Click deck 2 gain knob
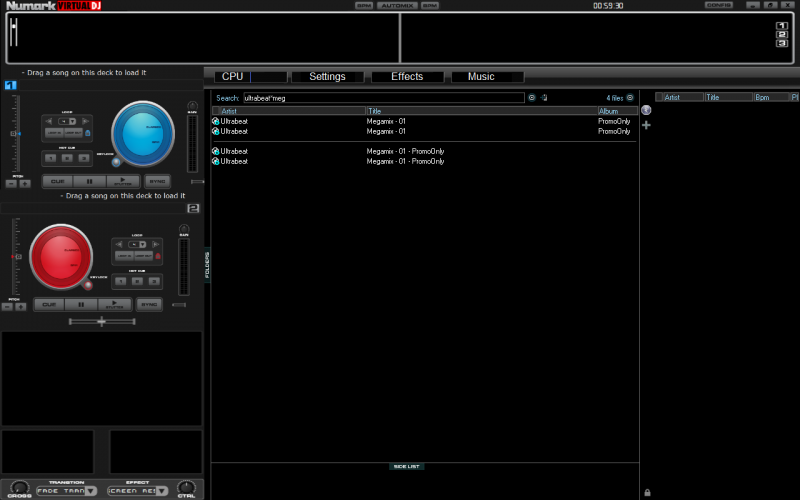This screenshot has height=500, width=800. click(184, 229)
